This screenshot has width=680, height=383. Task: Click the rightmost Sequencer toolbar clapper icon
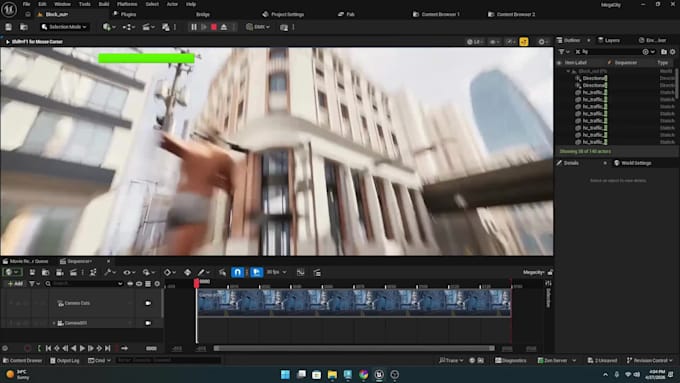coord(317,272)
